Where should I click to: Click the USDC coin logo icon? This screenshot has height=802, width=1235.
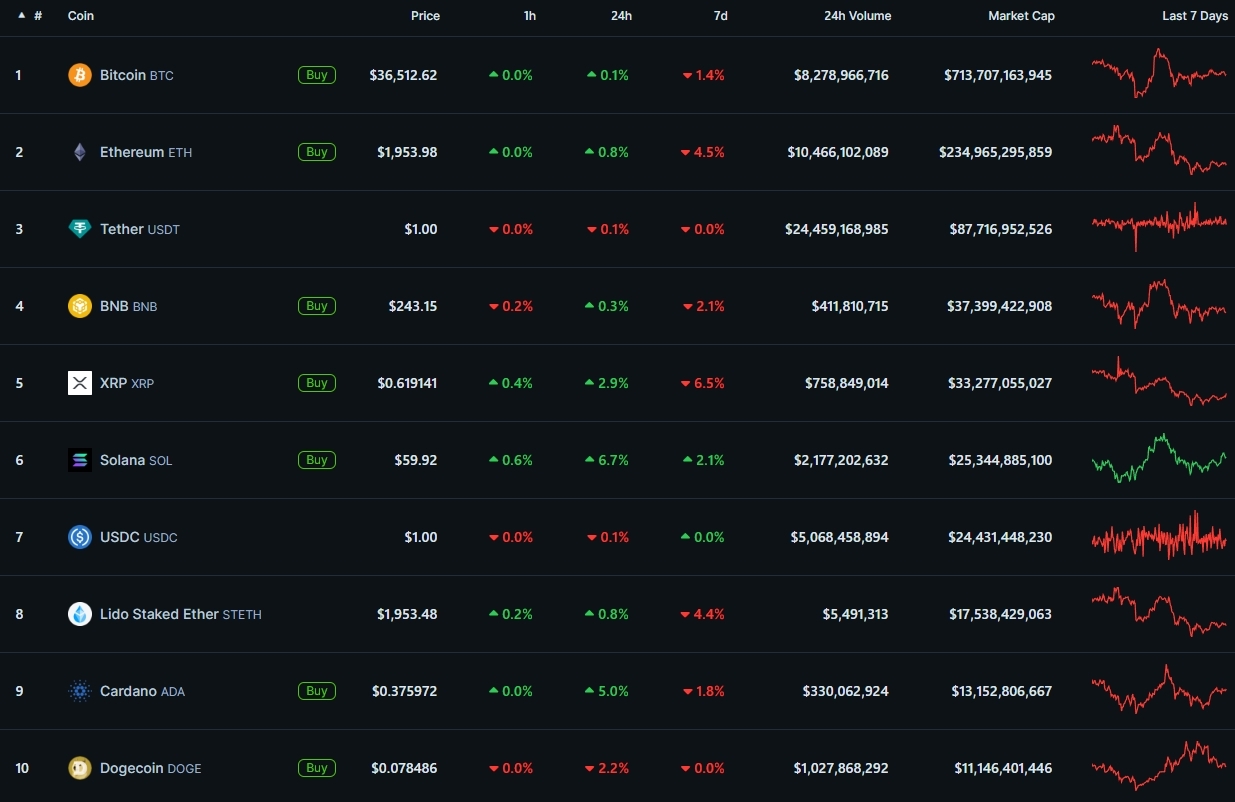click(80, 537)
